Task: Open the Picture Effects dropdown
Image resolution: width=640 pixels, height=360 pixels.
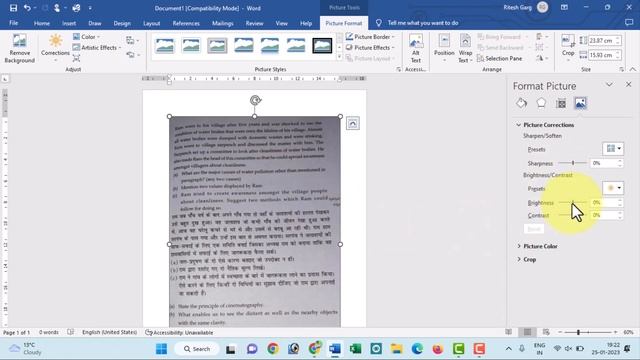Action: (370, 47)
